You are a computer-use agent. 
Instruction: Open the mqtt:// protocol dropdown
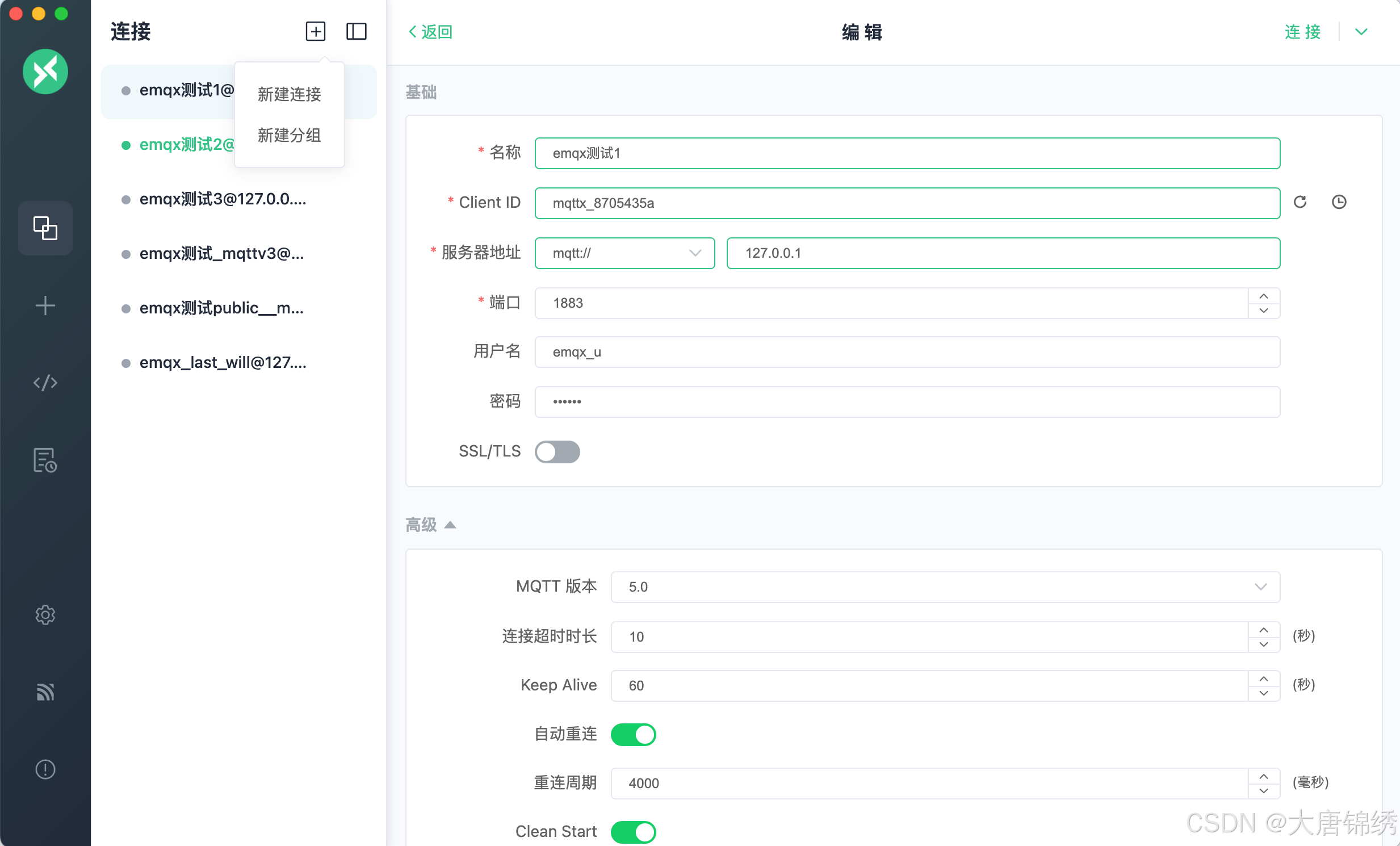point(624,253)
